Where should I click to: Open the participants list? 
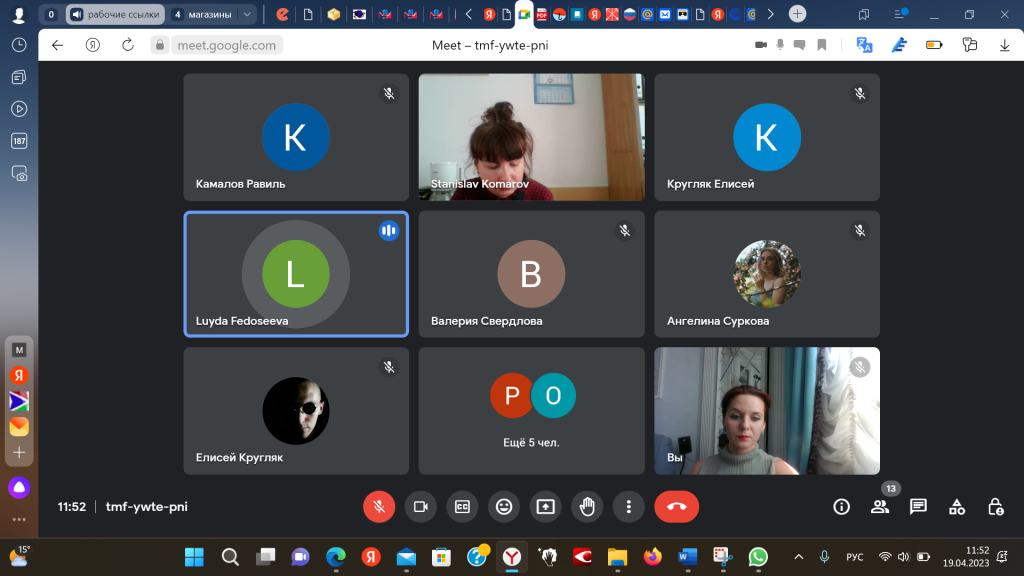(880, 507)
